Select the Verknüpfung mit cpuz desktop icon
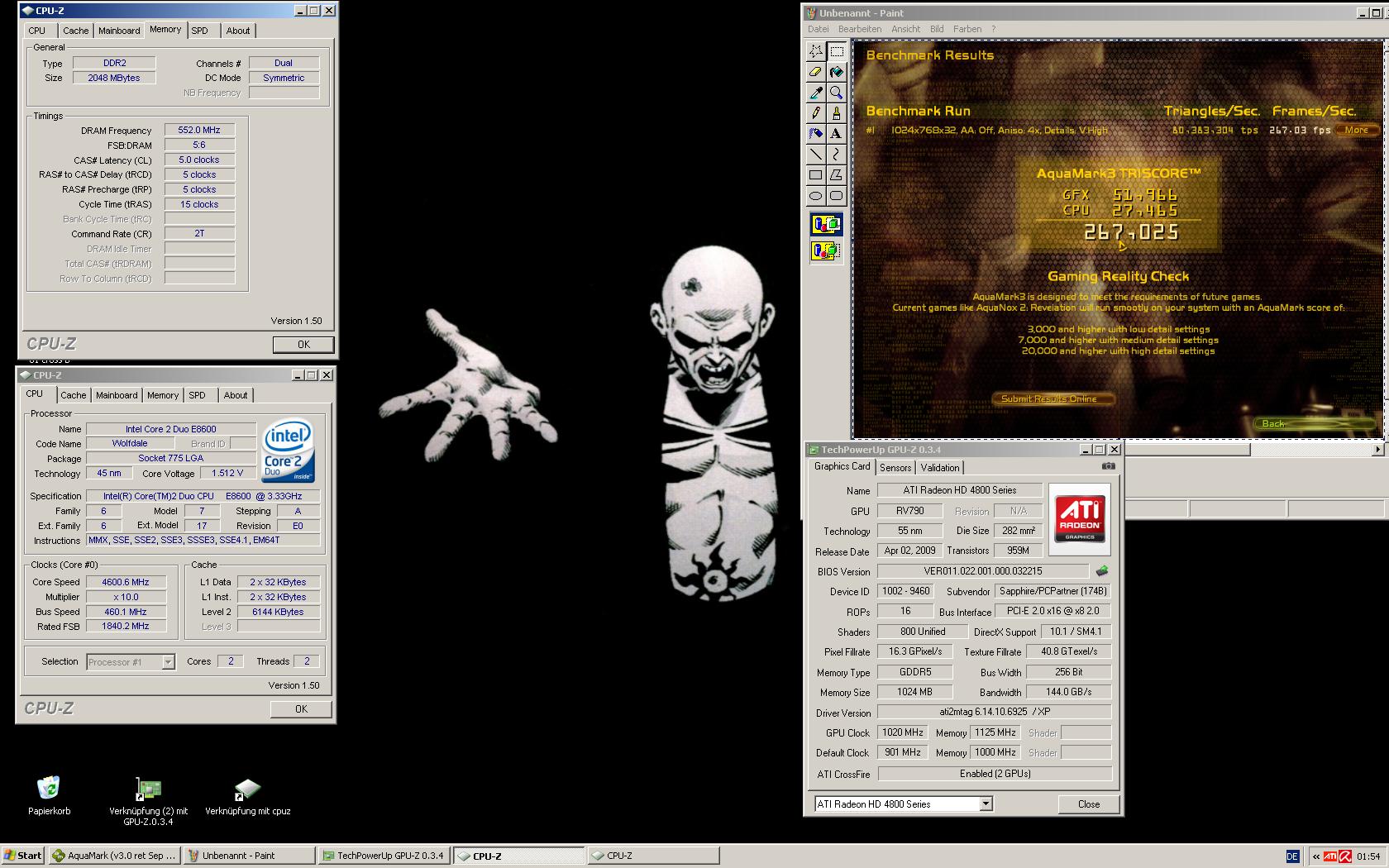Viewport: 1389px width, 868px height. [247, 796]
